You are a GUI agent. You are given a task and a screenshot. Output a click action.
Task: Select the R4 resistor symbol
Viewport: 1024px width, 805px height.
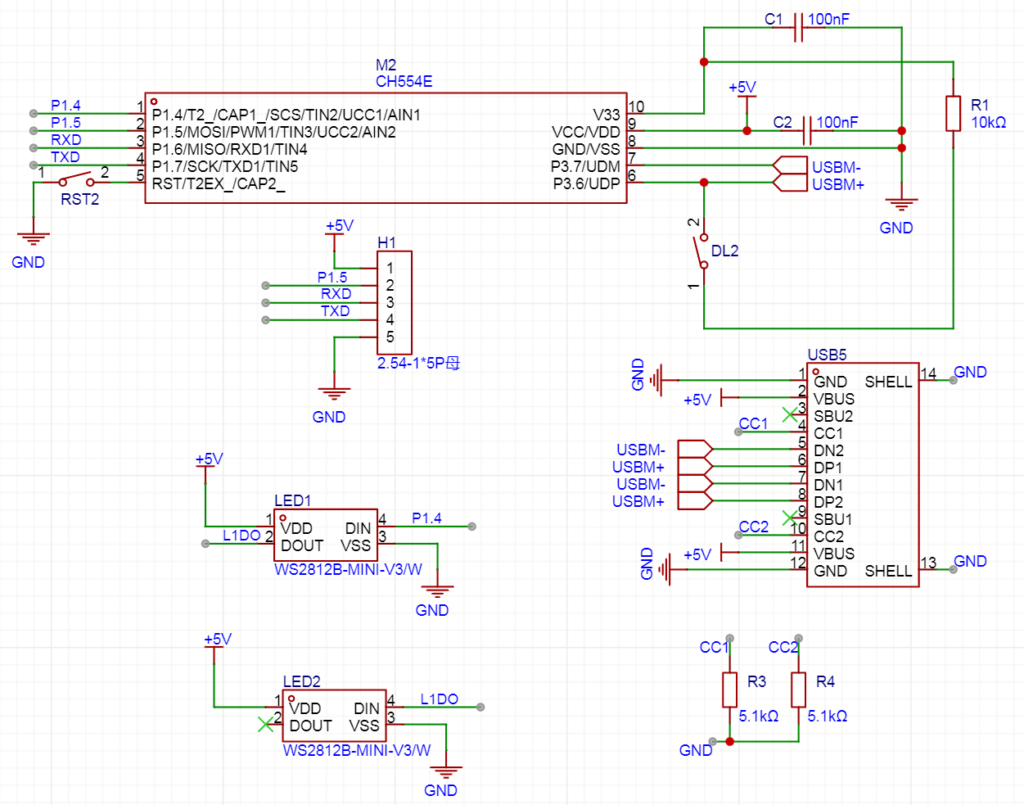point(798,689)
